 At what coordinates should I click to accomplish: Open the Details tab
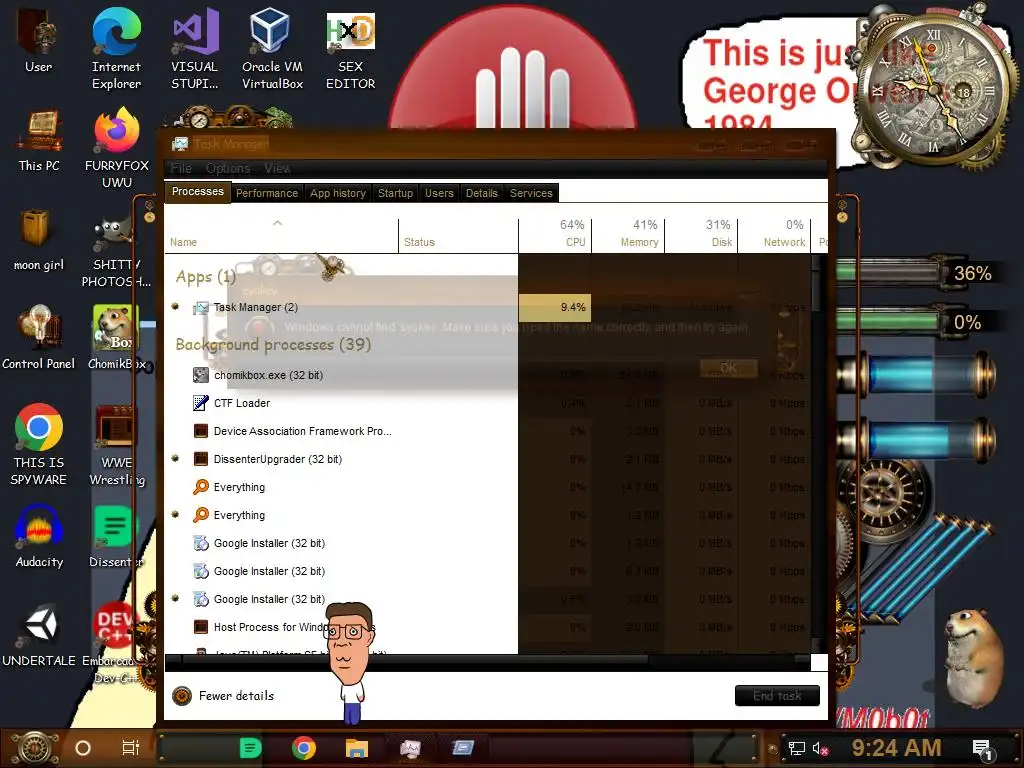(x=481, y=193)
